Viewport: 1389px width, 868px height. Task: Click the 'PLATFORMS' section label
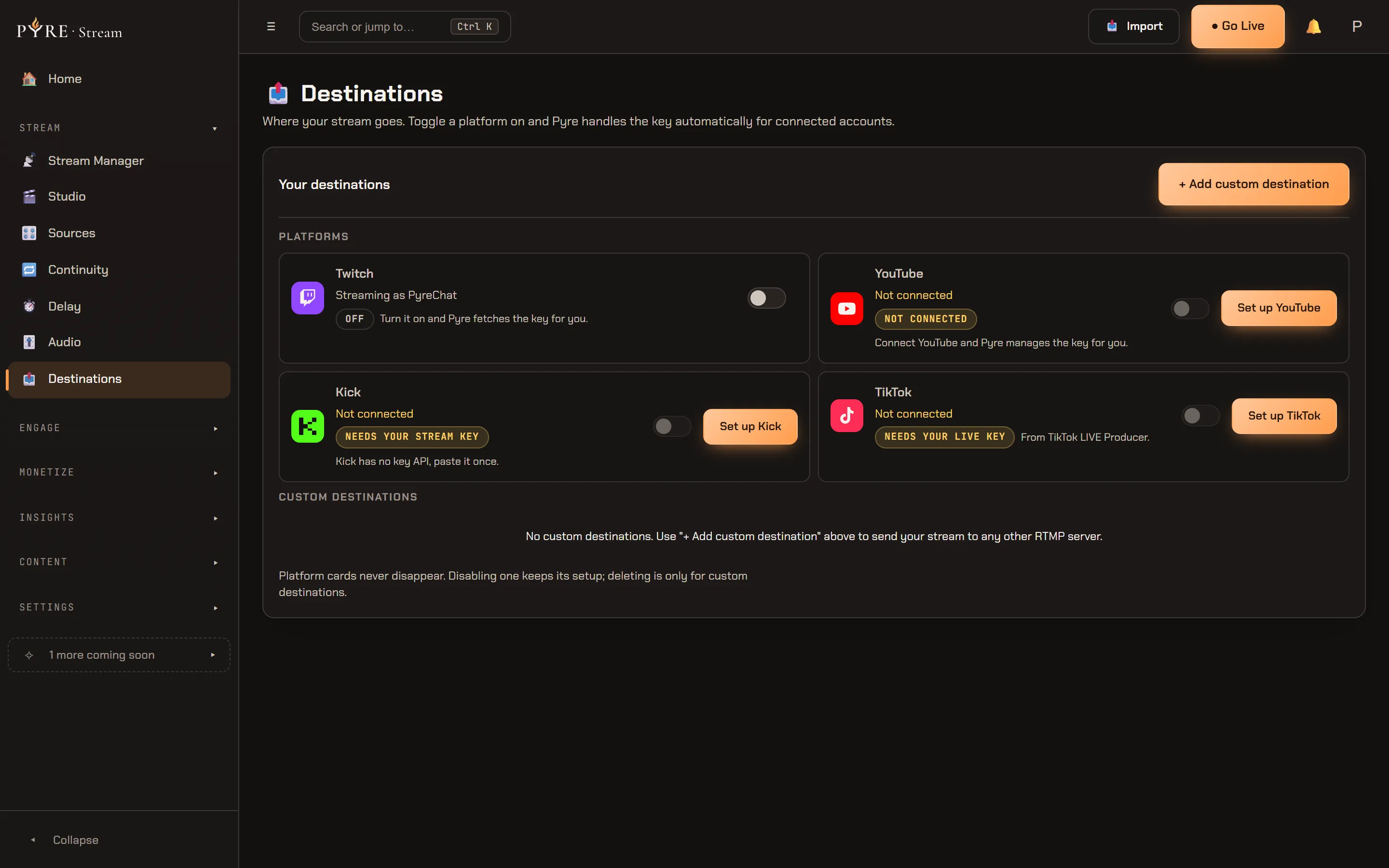coord(313,236)
